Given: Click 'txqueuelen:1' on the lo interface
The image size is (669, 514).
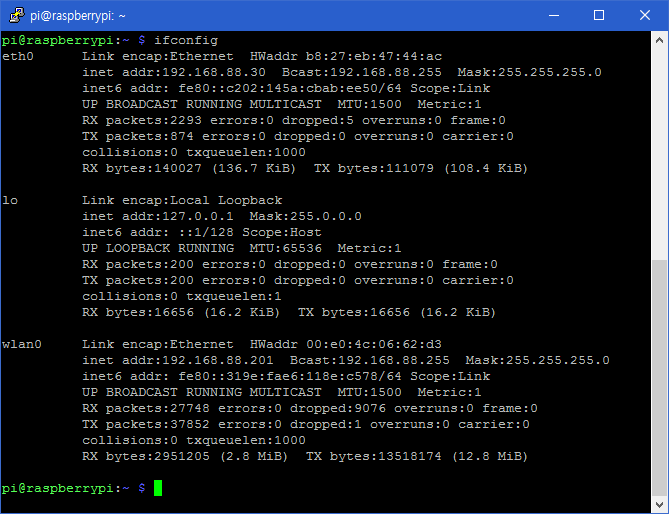Looking at the screenshot, I should pos(234,296).
